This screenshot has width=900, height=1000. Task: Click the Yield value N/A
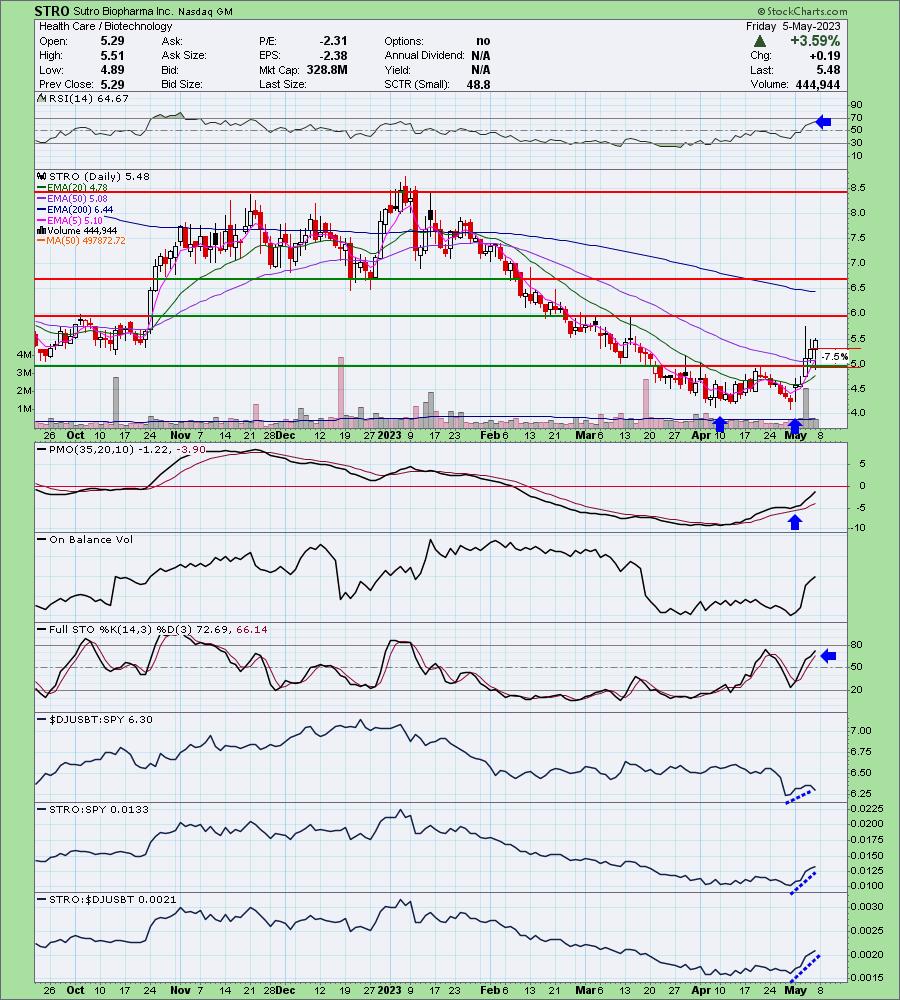point(481,70)
